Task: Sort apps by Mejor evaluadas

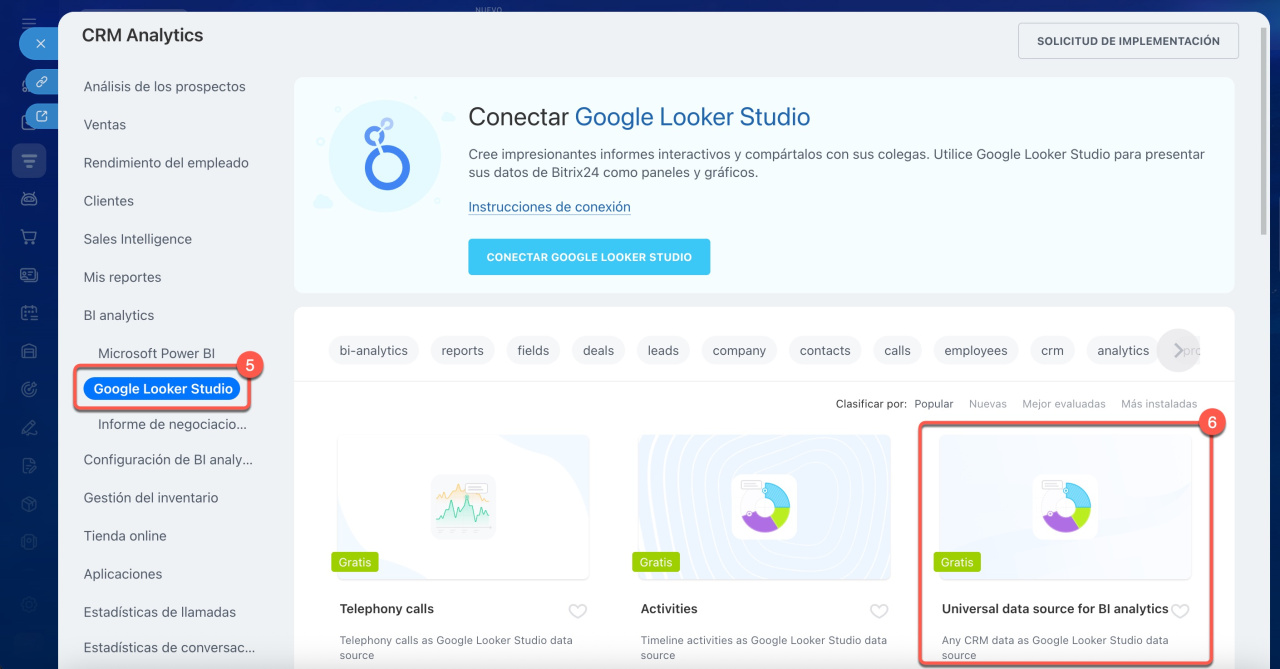Action: pos(1063,404)
